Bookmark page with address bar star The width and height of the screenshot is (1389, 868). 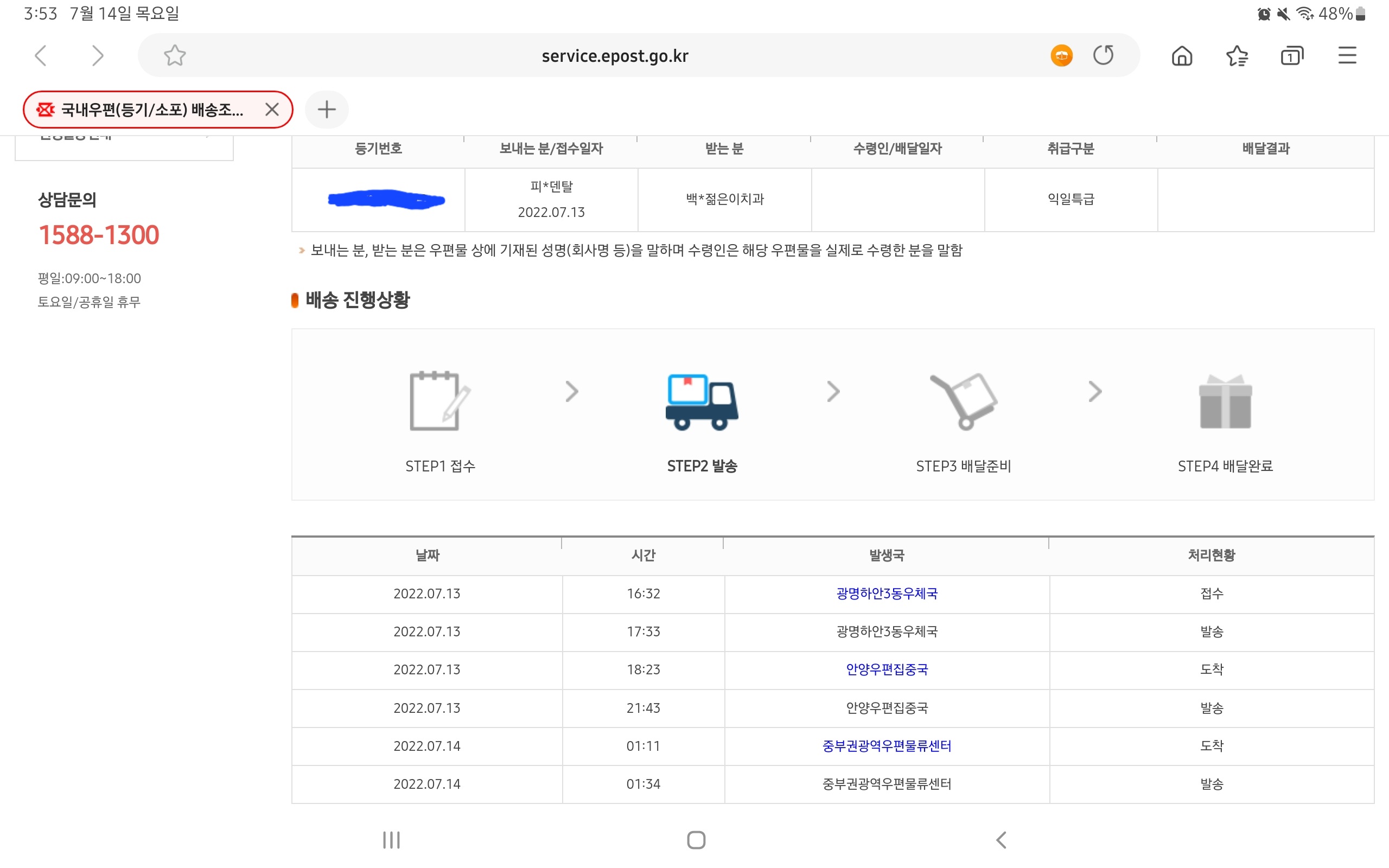pyautogui.click(x=175, y=56)
